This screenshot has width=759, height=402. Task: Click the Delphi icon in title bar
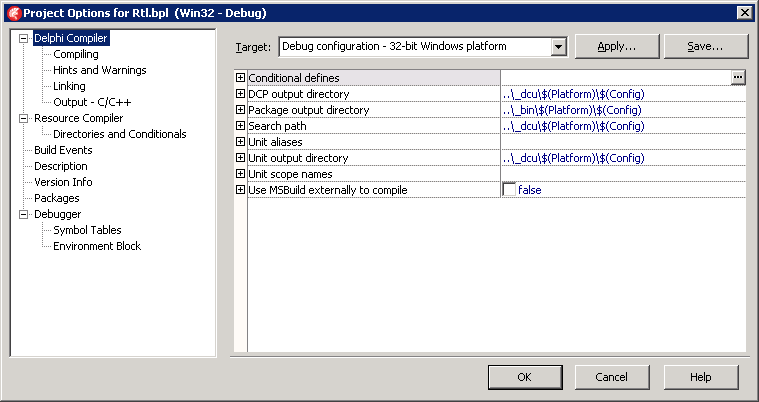[x=15, y=13]
